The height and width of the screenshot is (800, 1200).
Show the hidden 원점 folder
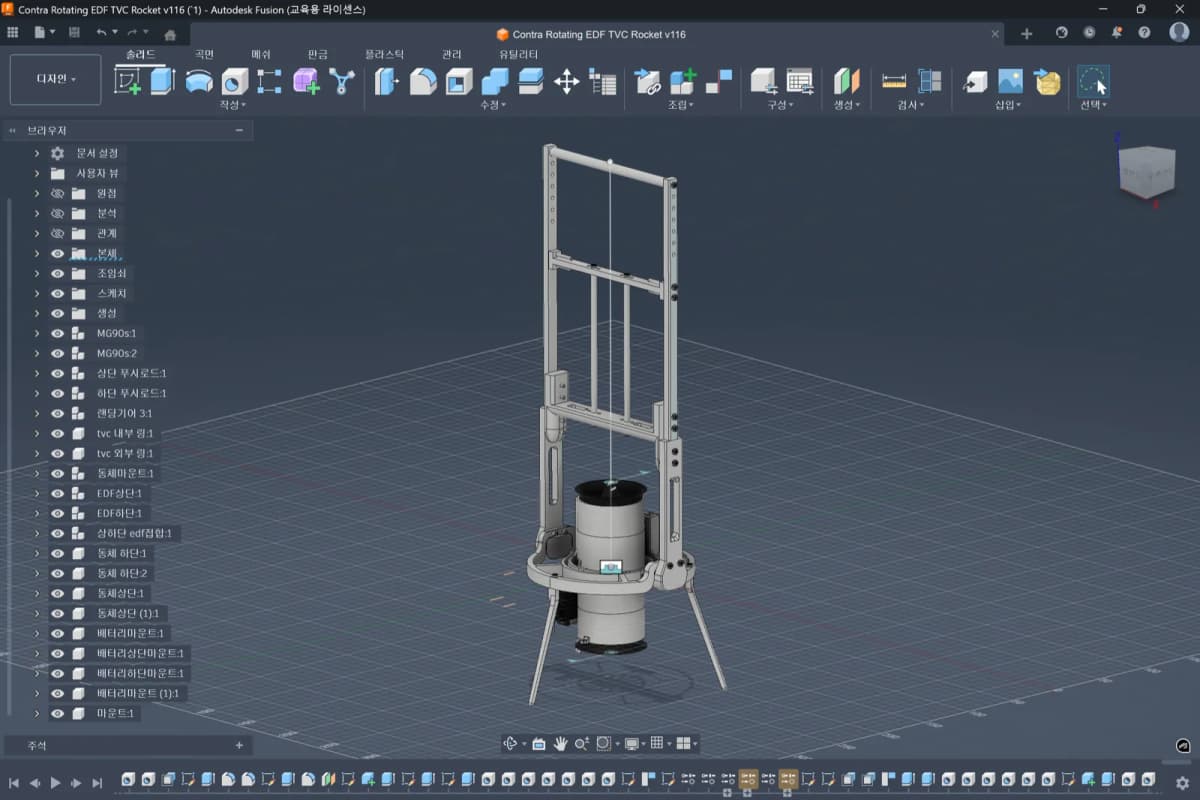pos(57,193)
